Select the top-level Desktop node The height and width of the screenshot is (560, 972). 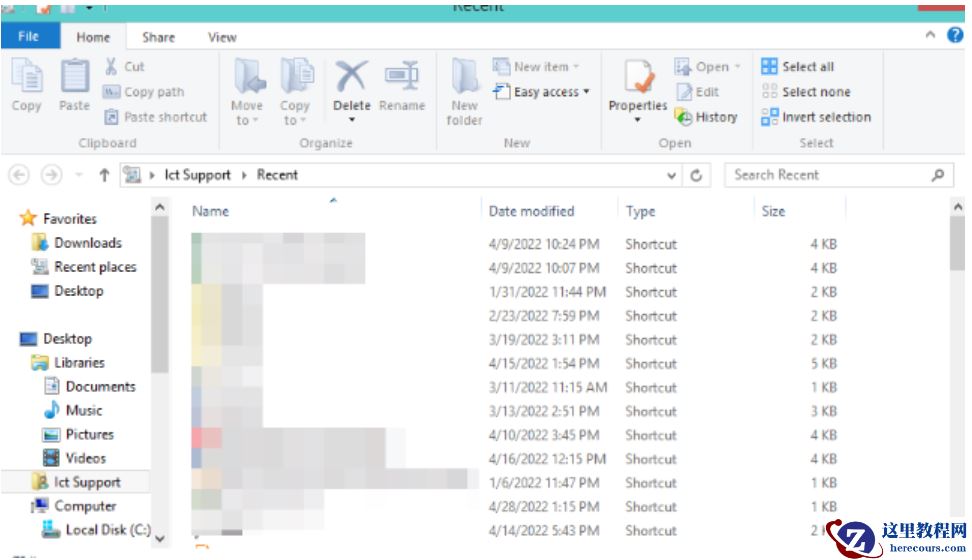[x=56, y=339]
